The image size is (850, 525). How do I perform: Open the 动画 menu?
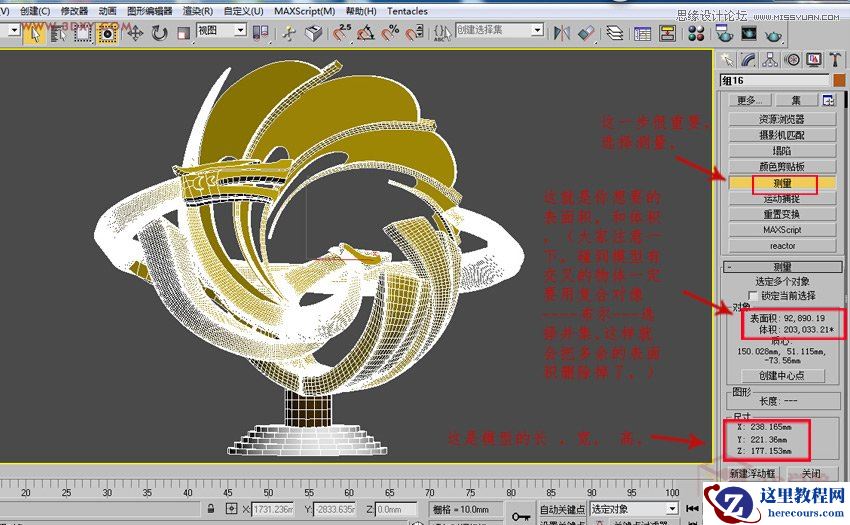pos(107,11)
